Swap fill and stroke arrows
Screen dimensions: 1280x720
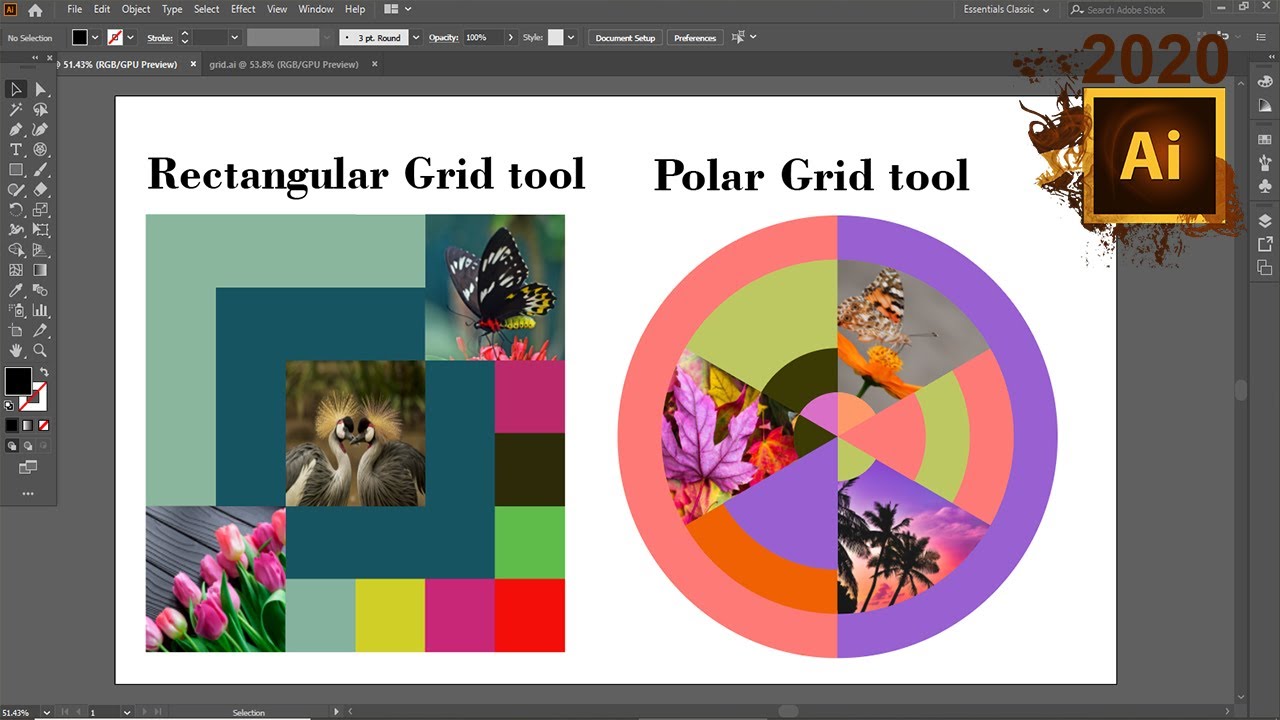[44, 372]
